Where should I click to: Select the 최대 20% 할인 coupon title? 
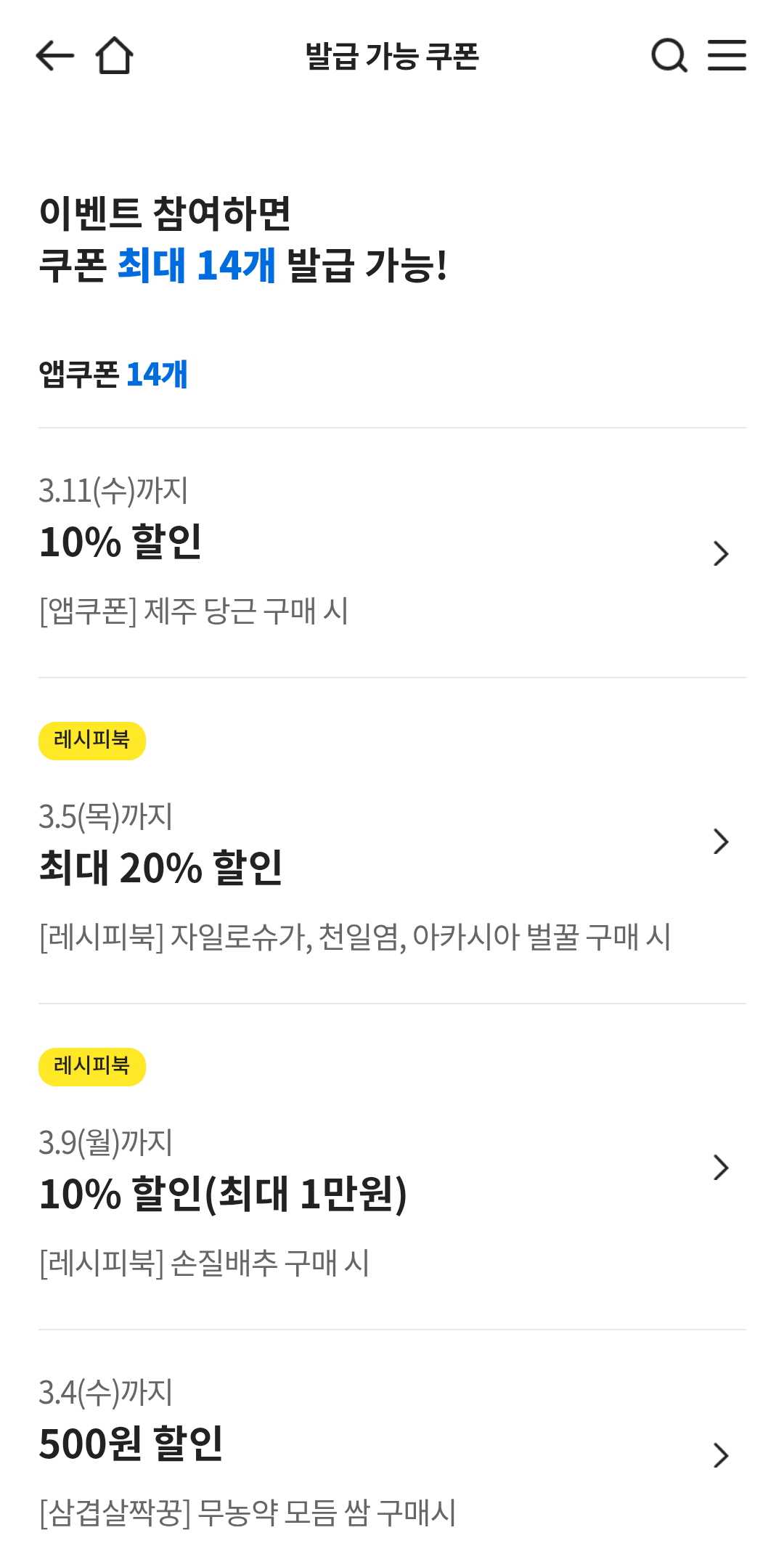[x=160, y=868]
